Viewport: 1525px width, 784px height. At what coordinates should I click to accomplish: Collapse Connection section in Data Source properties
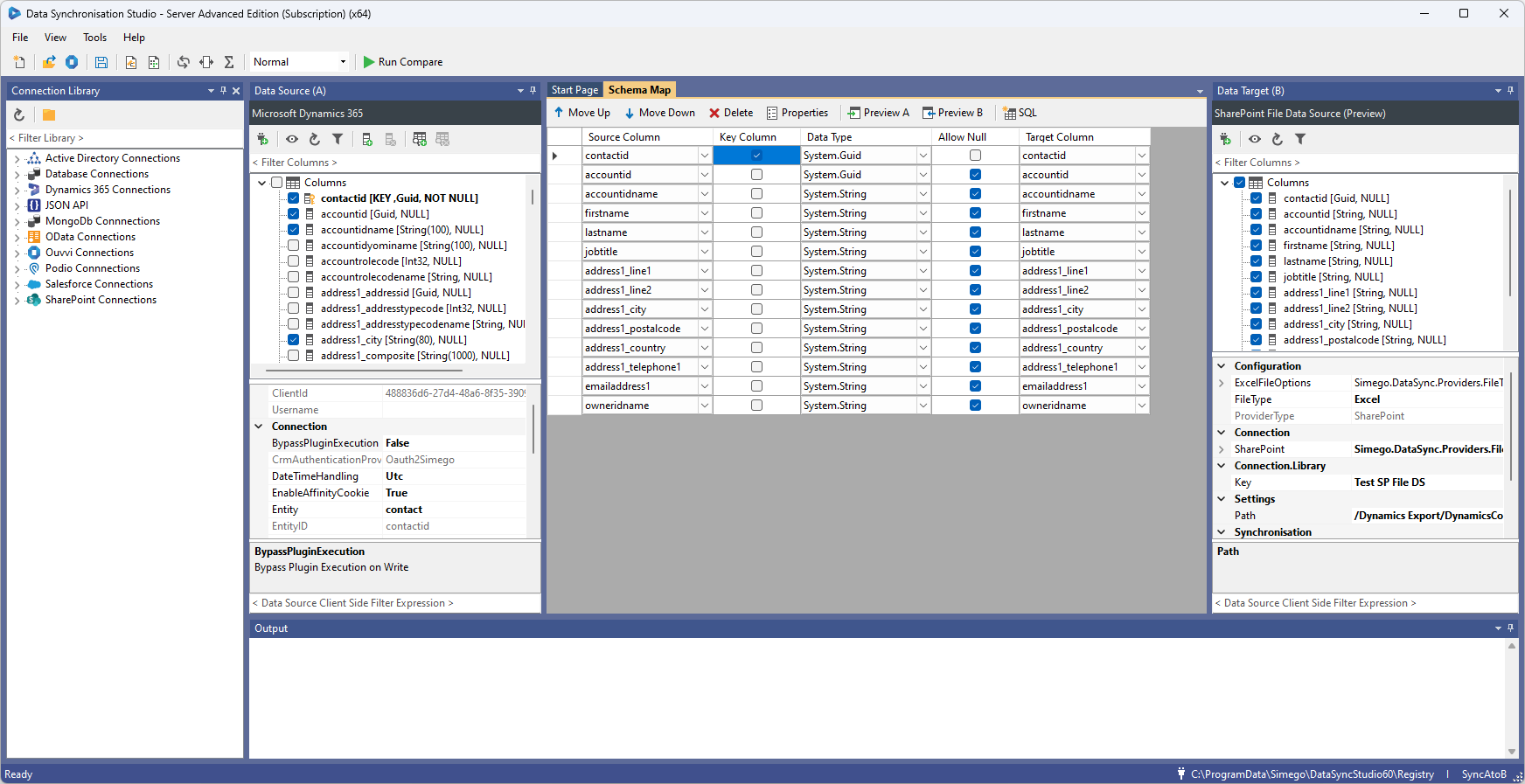(x=259, y=427)
